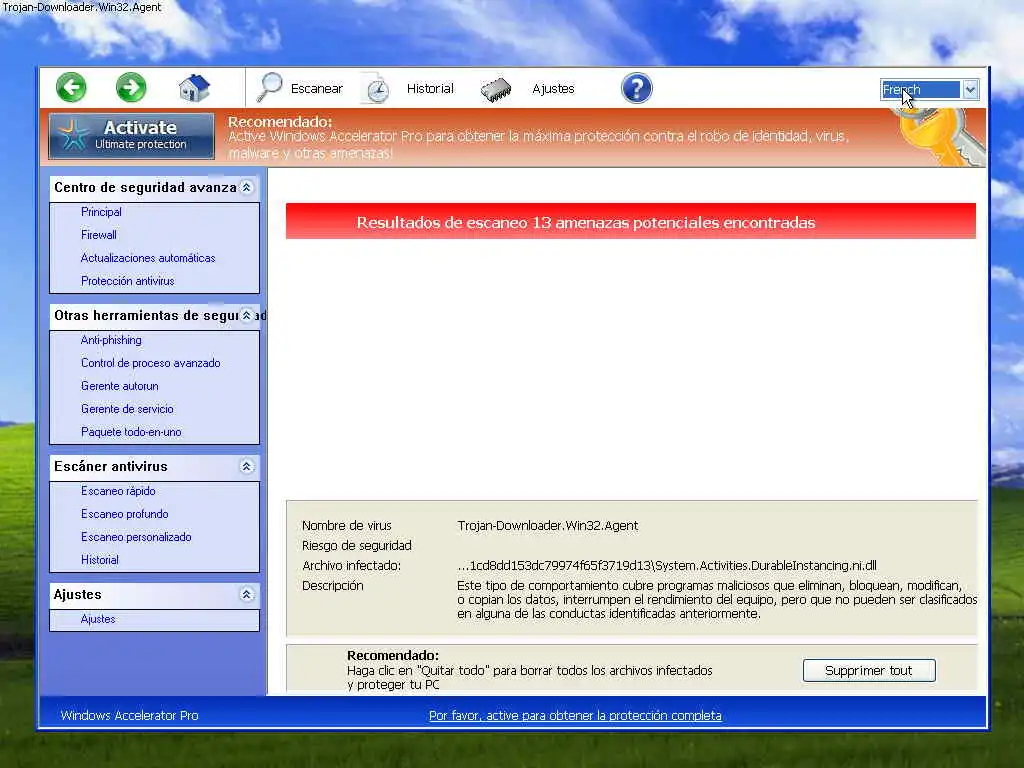Collapse the Ajustes sidebar section
Image resolution: width=1024 pixels, height=768 pixels.
(246, 594)
